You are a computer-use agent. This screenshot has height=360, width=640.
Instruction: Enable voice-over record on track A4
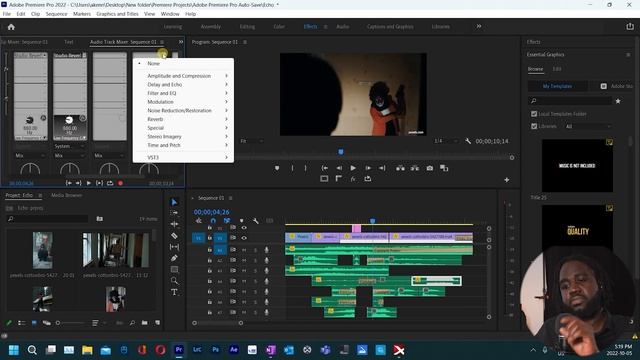(x=267, y=281)
